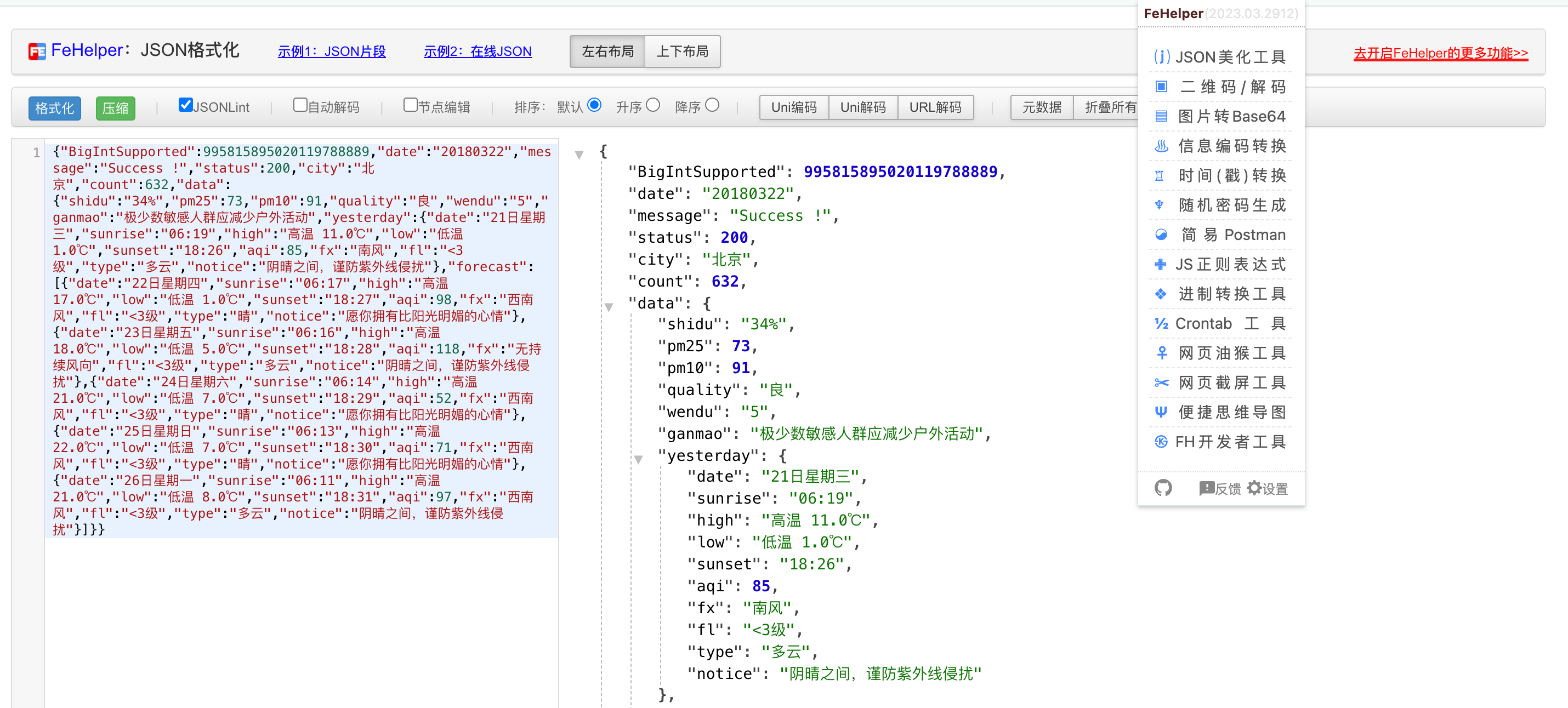Open the Crontab工具 icon entry
1568x708 pixels.
(1161, 324)
